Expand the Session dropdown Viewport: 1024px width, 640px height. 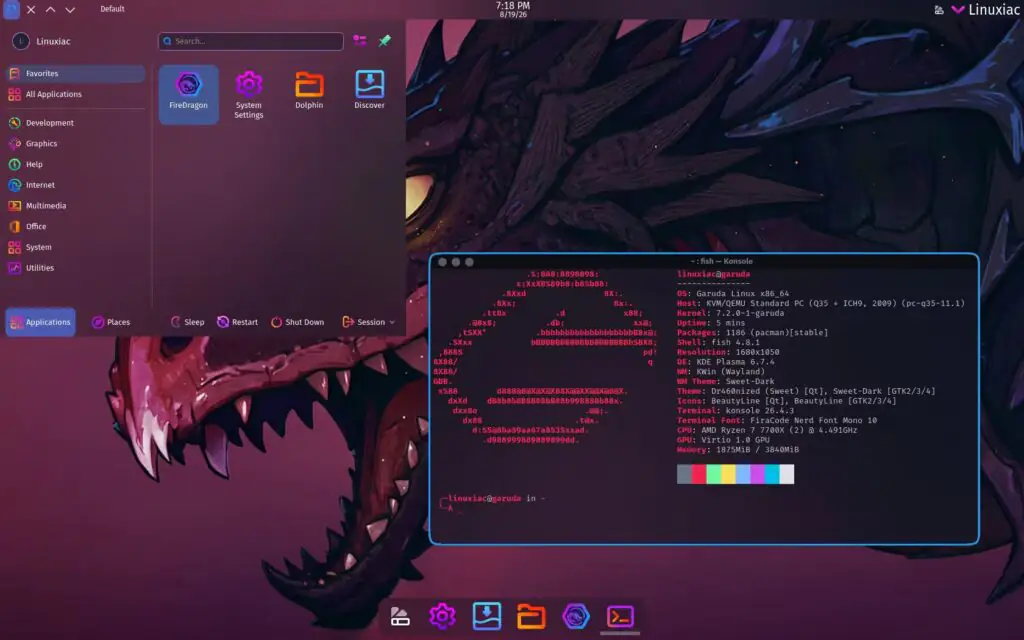(368, 322)
